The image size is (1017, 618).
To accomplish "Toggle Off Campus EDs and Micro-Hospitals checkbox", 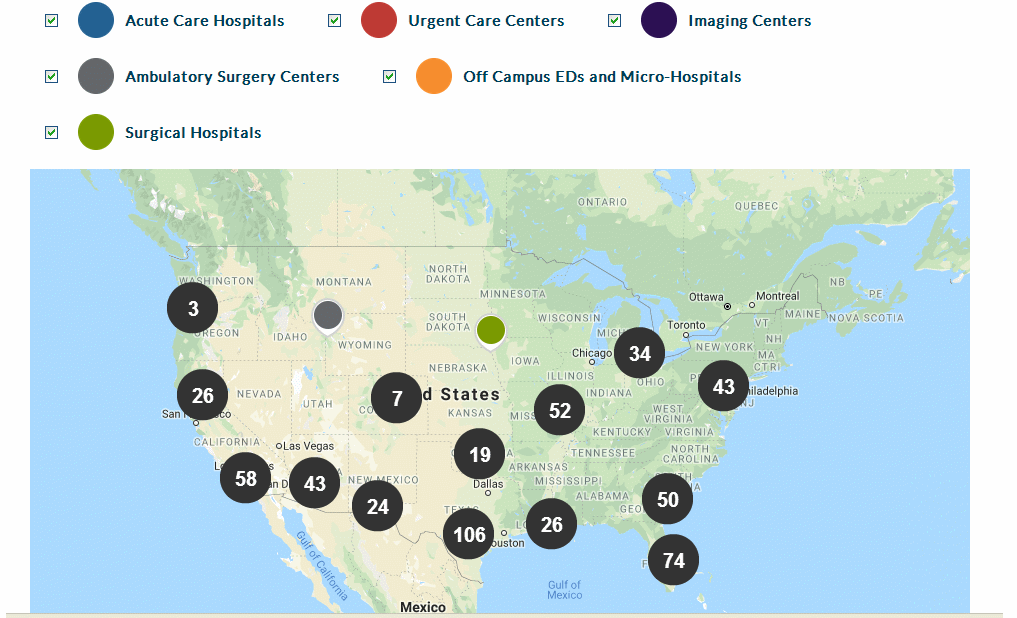I will pyautogui.click(x=390, y=77).
